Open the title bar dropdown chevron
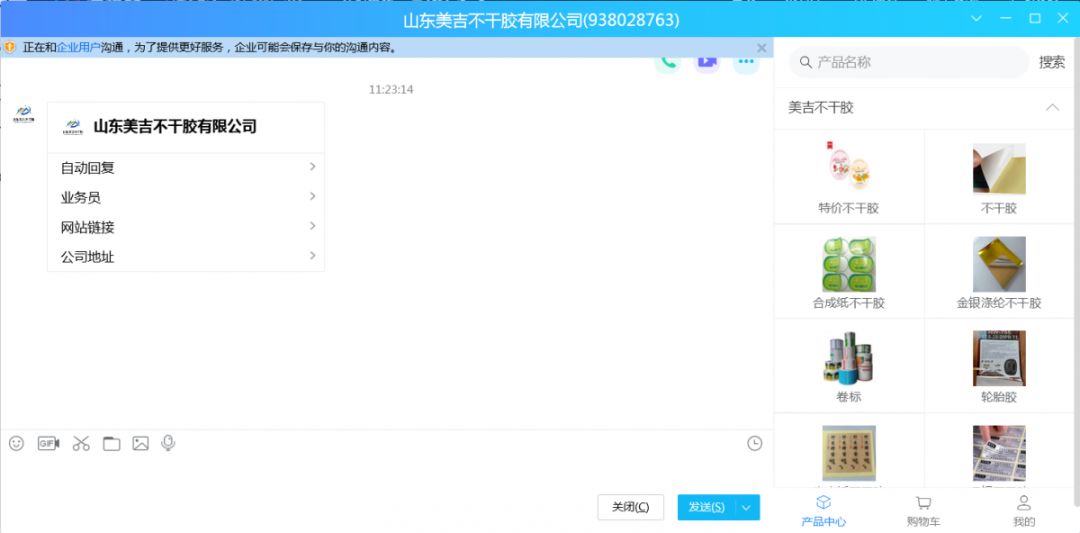The height and width of the screenshot is (533, 1080). 976,19
